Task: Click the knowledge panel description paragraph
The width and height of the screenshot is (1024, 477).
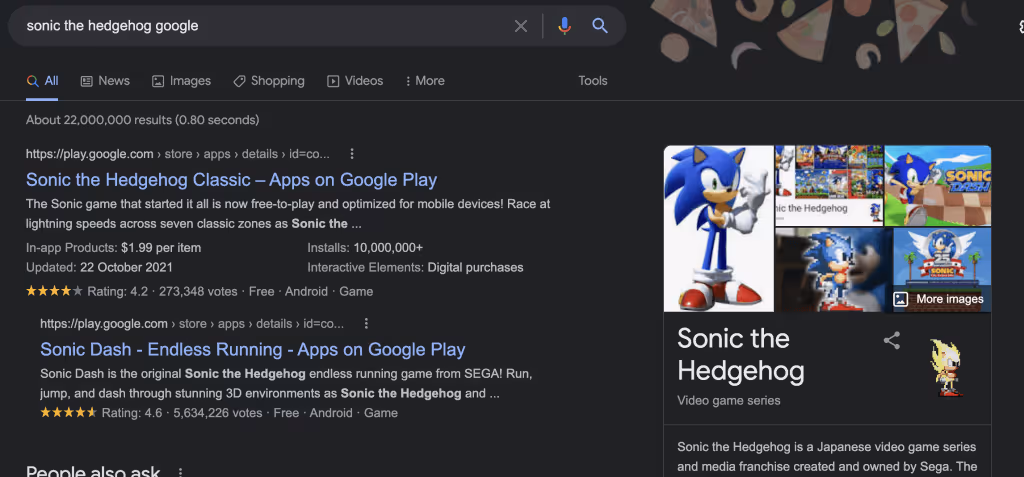Action: point(827,457)
